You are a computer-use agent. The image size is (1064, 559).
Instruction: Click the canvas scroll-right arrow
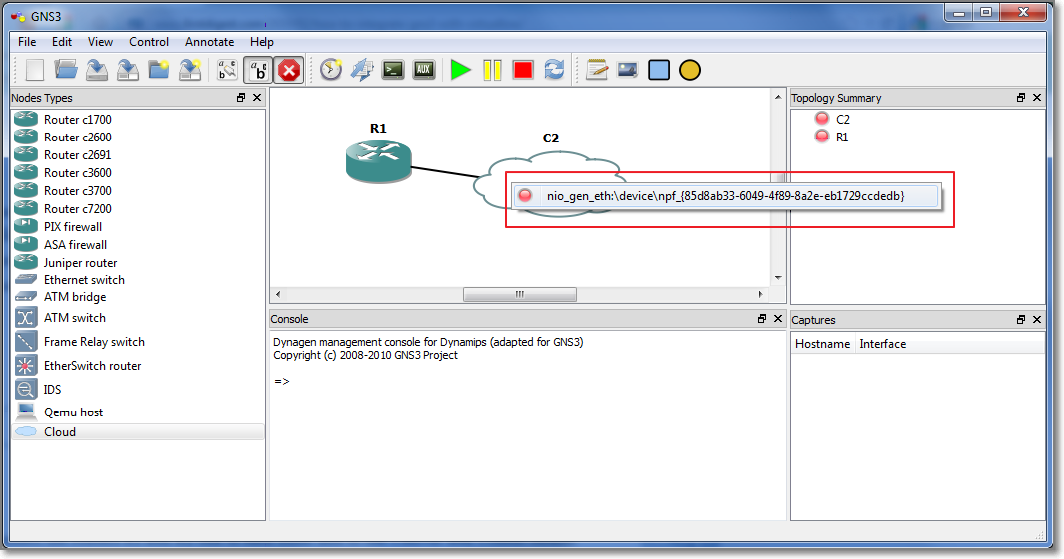760,294
